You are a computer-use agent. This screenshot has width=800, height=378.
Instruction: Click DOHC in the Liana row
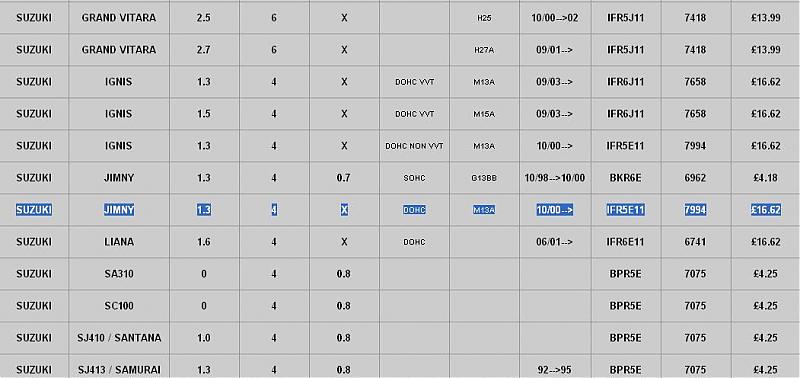414,242
